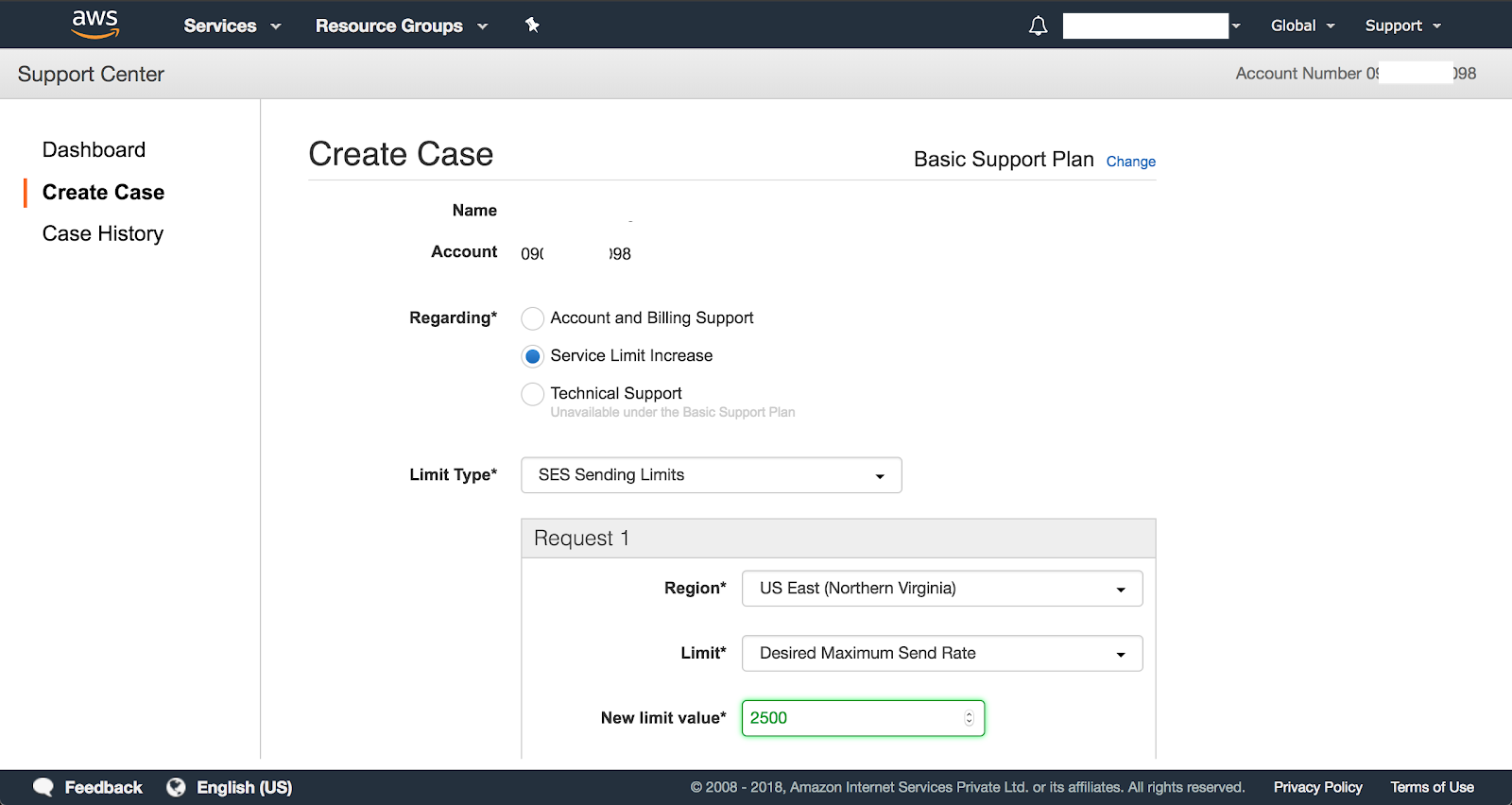Open the Limit dropdown menu

(x=941, y=654)
